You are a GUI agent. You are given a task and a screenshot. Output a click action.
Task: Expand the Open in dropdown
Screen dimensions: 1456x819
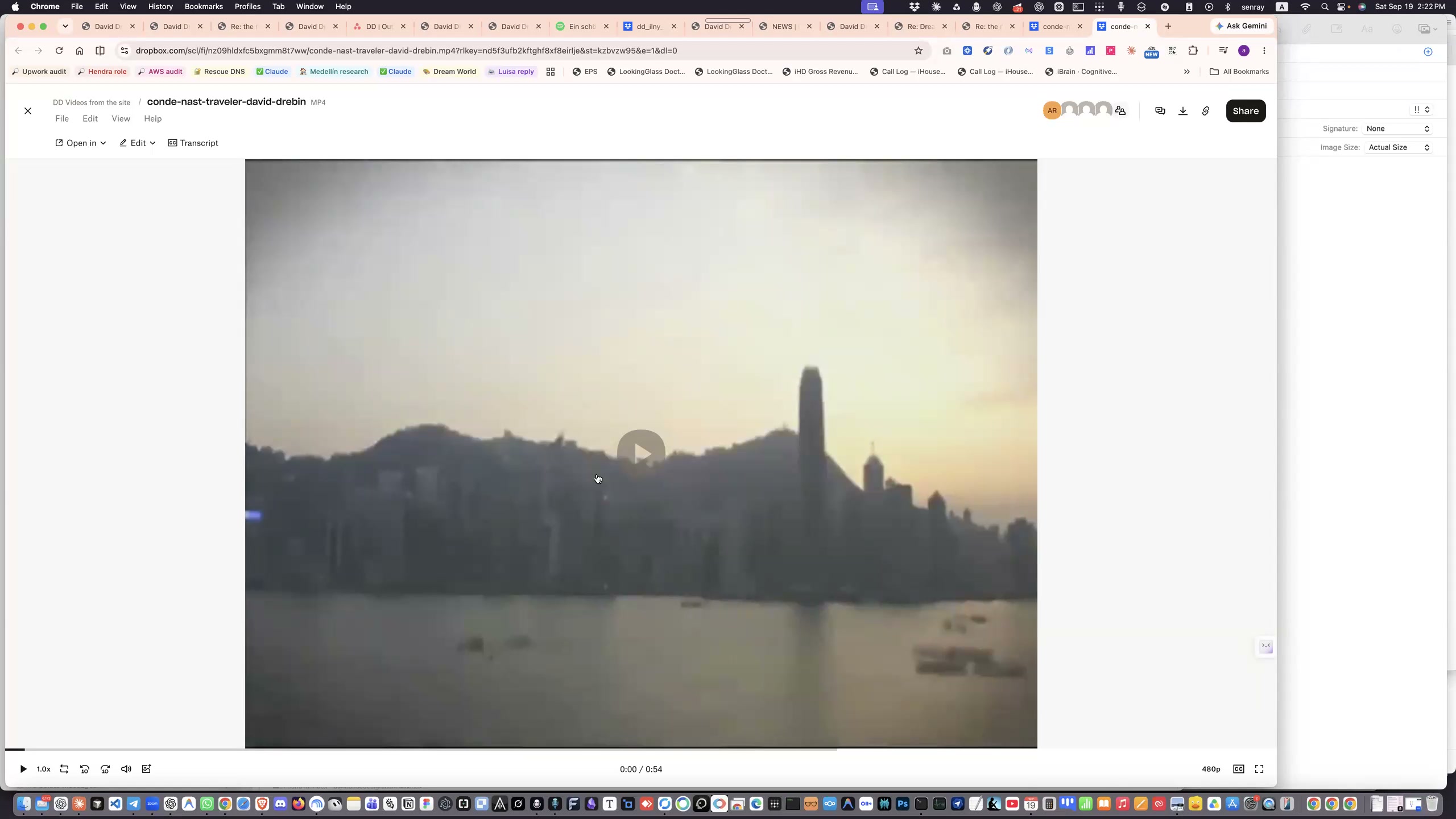coord(81,143)
